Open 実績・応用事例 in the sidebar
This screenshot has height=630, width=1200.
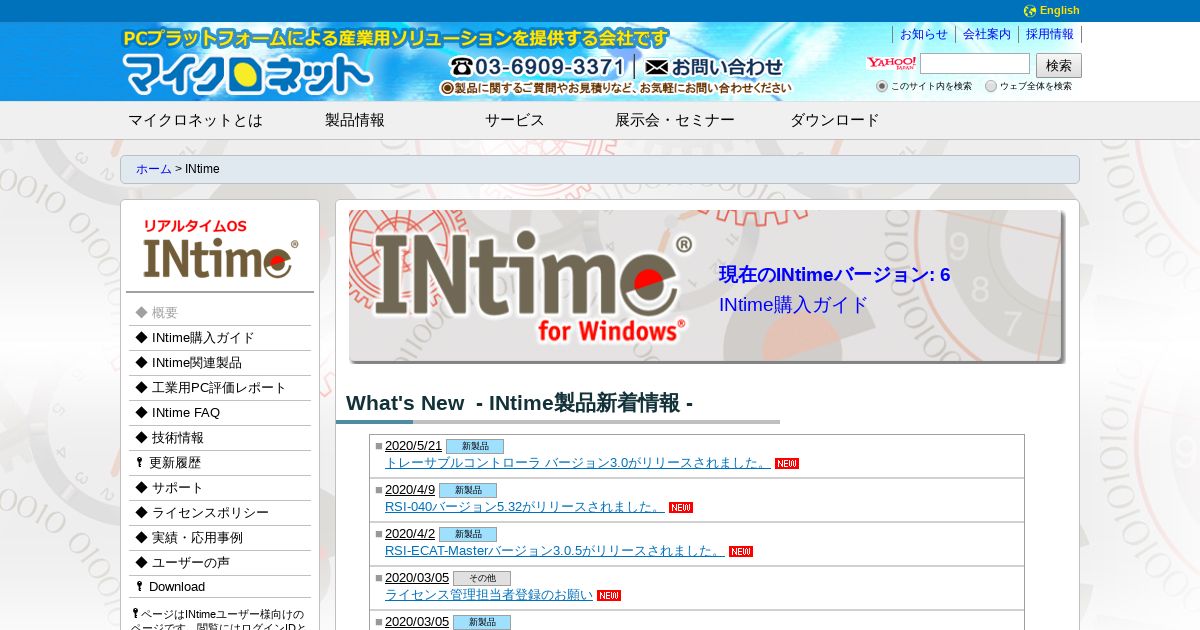point(220,538)
